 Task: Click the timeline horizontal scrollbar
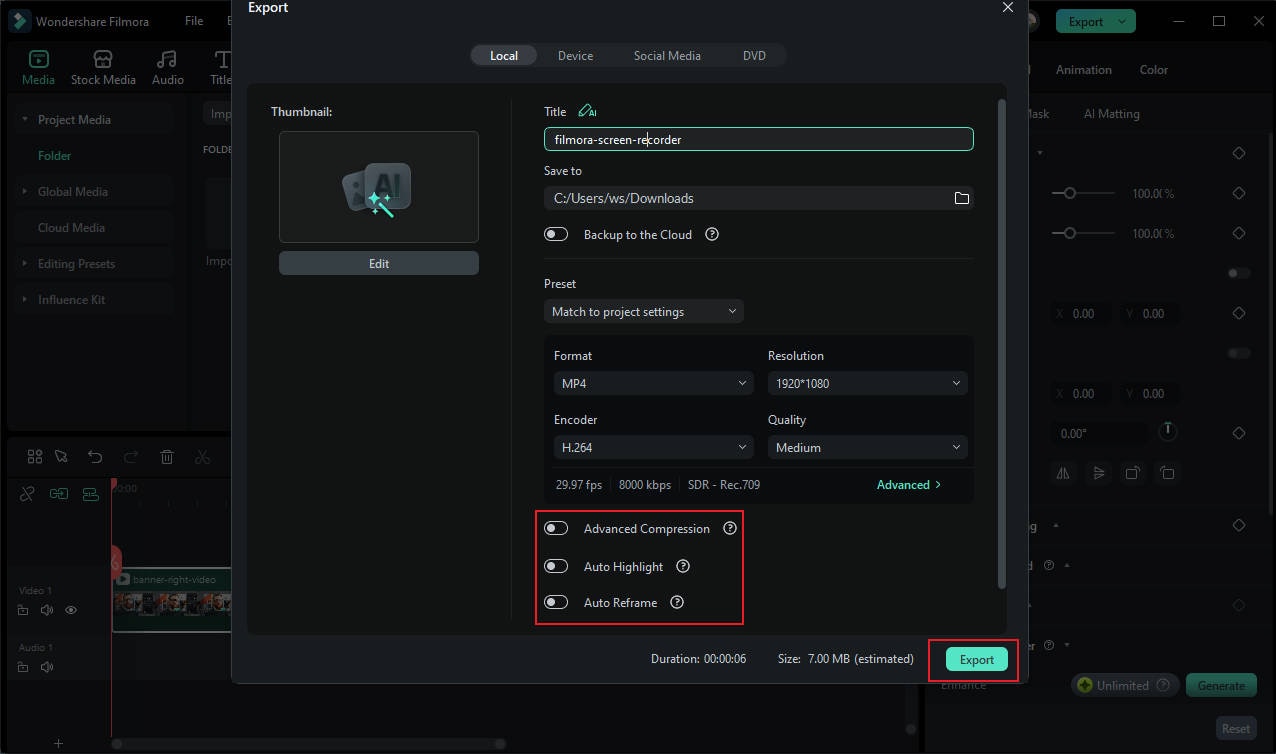tap(309, 743)
